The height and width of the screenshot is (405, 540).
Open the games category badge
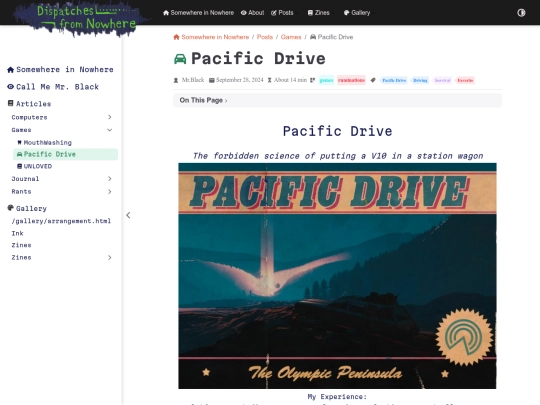[326, 80]
